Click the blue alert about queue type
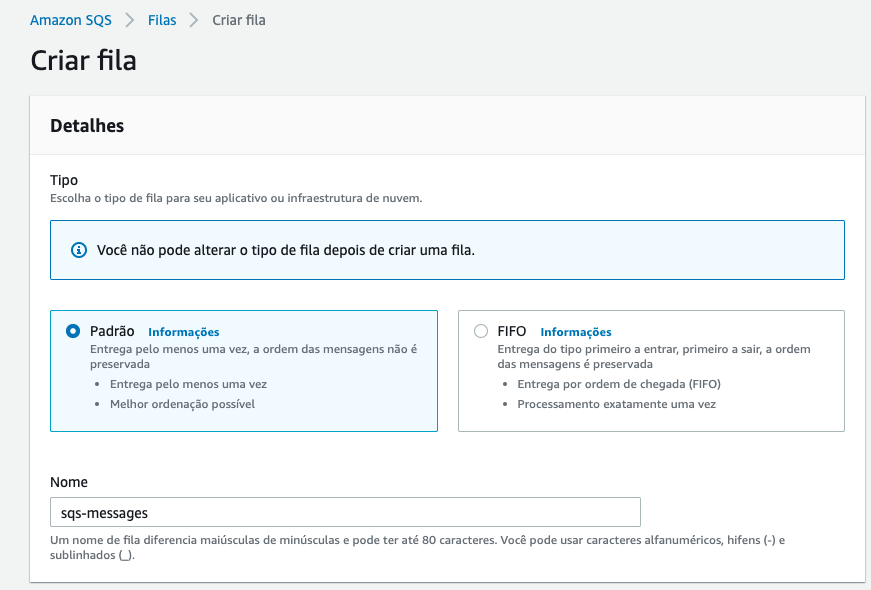This screenshot has height=590, width=871. (447, 250)
